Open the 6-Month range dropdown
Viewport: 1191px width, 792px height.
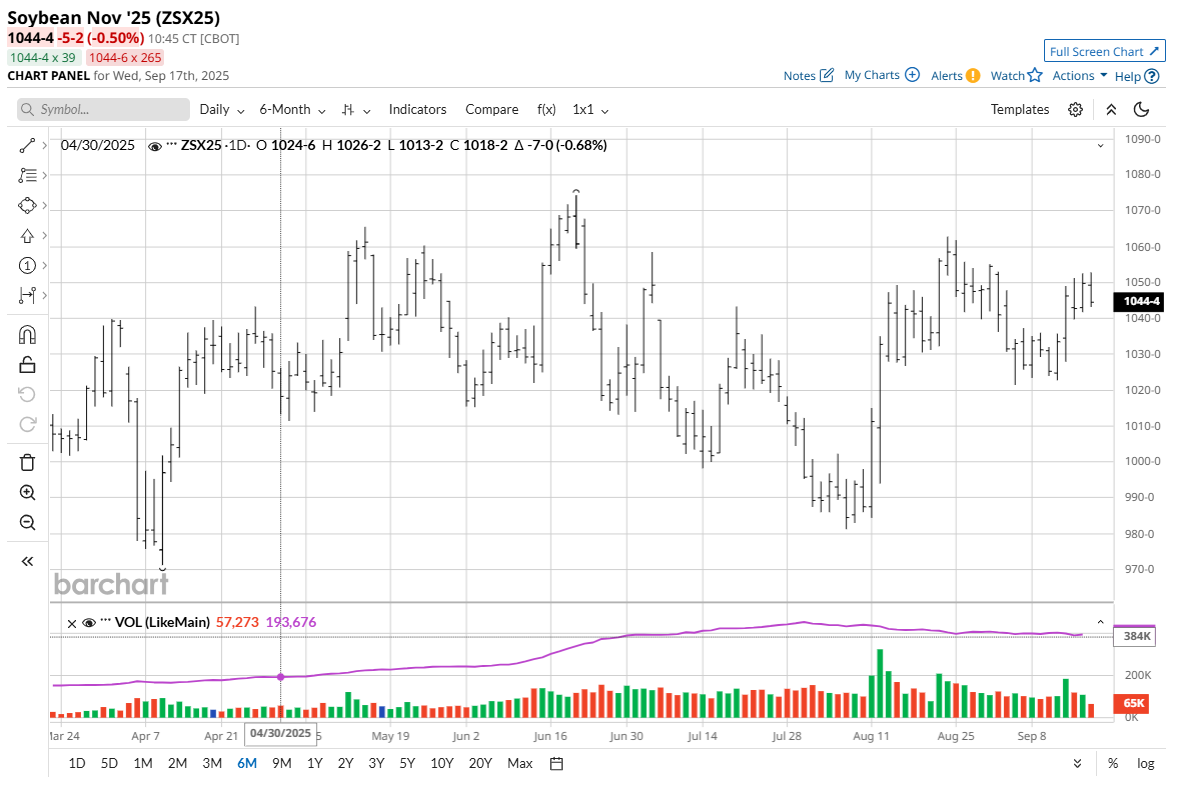tap(292, 109)
